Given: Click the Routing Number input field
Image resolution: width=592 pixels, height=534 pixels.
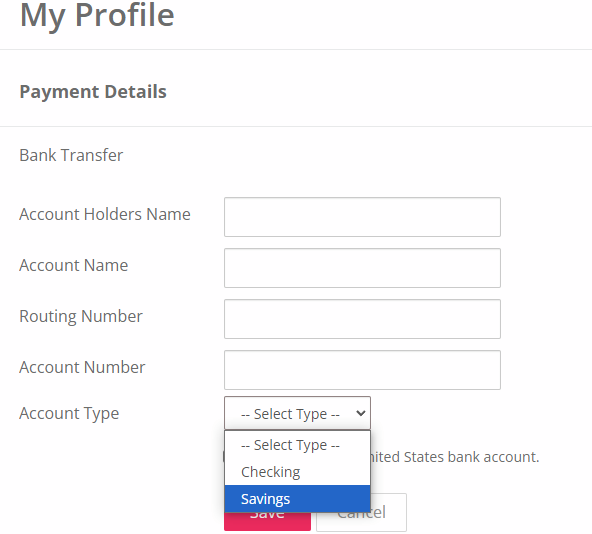Looking at the screenshot, I should pyautogui.click(x=362, y=319).
